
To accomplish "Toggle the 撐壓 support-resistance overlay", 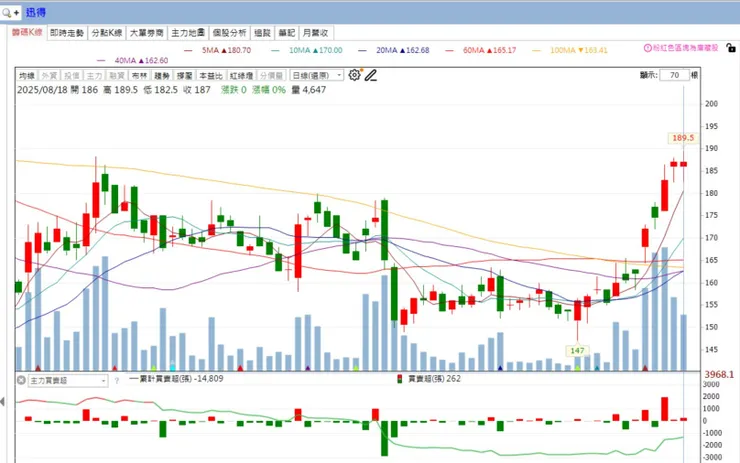I will coord(185,76).
